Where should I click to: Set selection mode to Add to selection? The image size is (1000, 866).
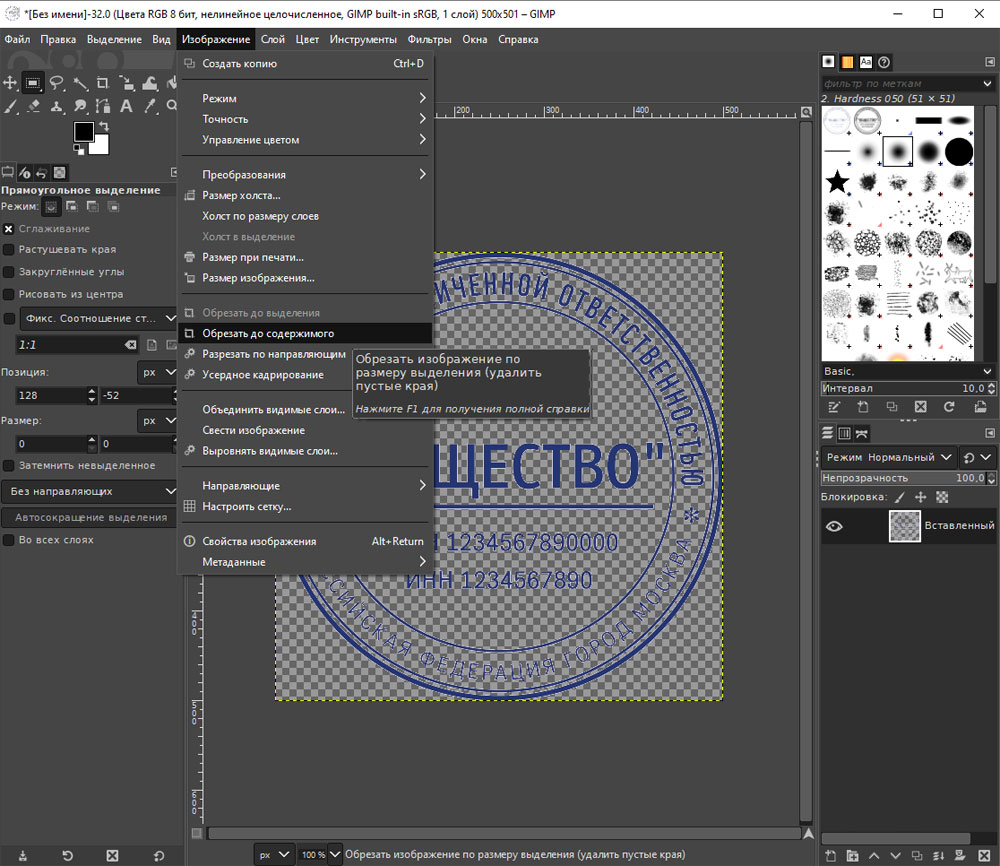(x=71, y=207)
